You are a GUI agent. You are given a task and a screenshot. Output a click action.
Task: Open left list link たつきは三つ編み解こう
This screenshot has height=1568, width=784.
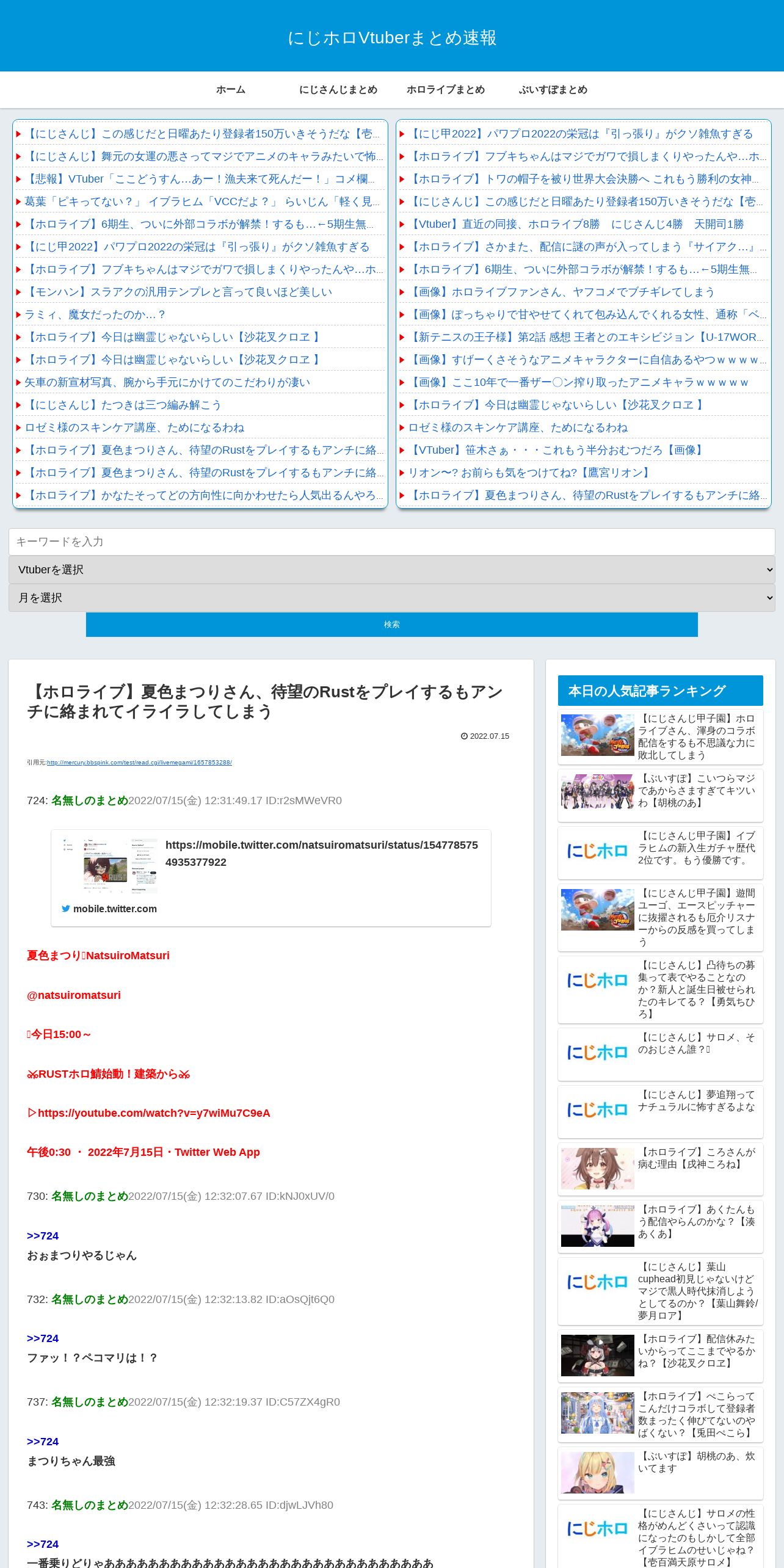pos(123,405)
